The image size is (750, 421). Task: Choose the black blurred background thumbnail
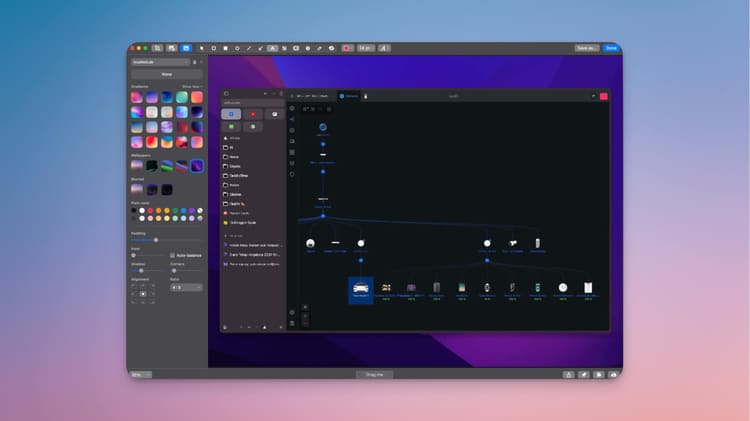(166, 189)
